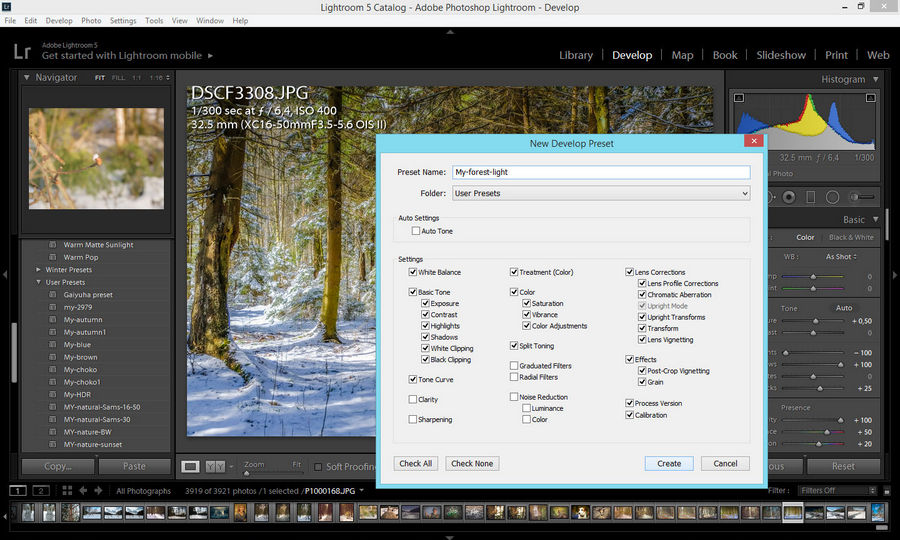The height and width of the screenshot is (540, 900).
Task: Select the Graduated Filter tool
Action: [810, 197]
